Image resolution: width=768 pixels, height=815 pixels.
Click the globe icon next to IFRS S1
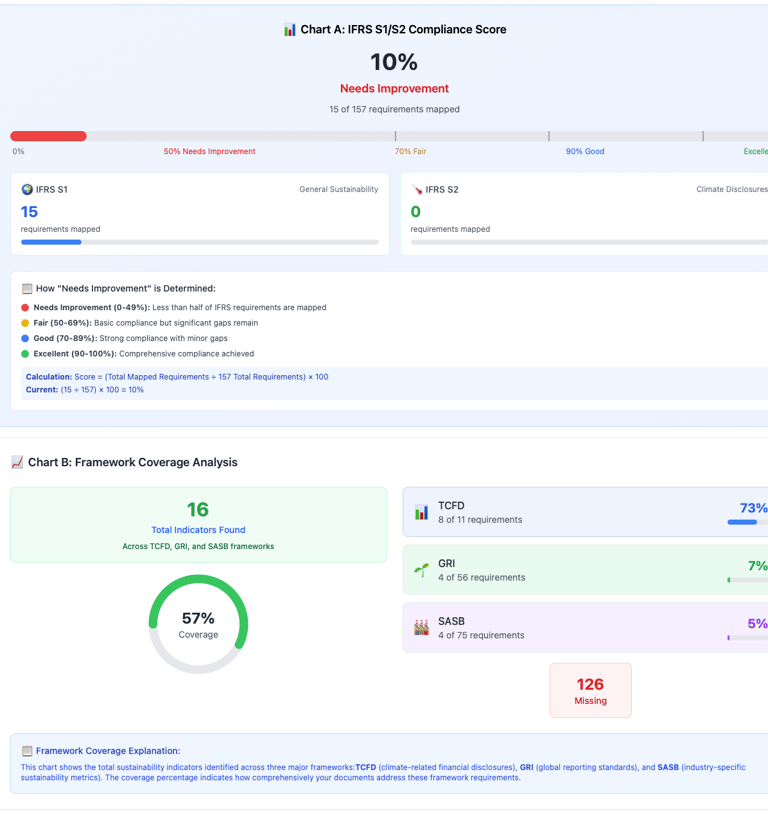[x=27, y=189]
